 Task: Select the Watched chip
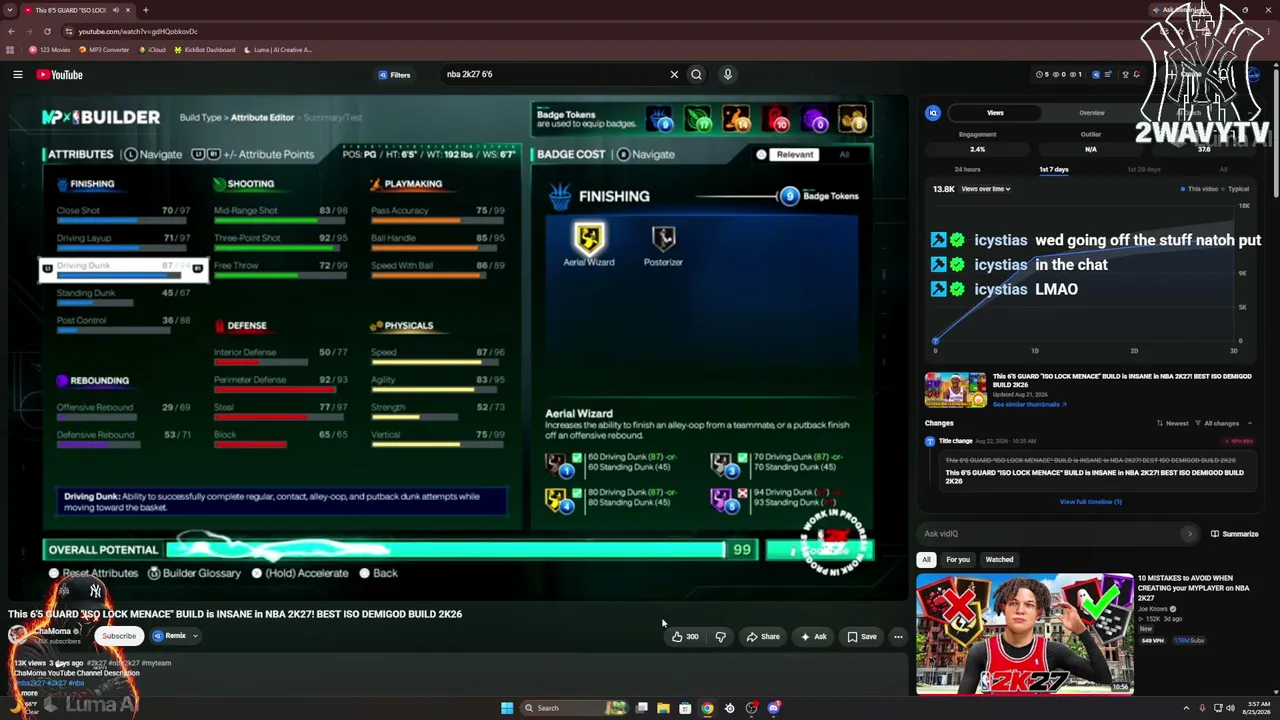click(999, 560)
